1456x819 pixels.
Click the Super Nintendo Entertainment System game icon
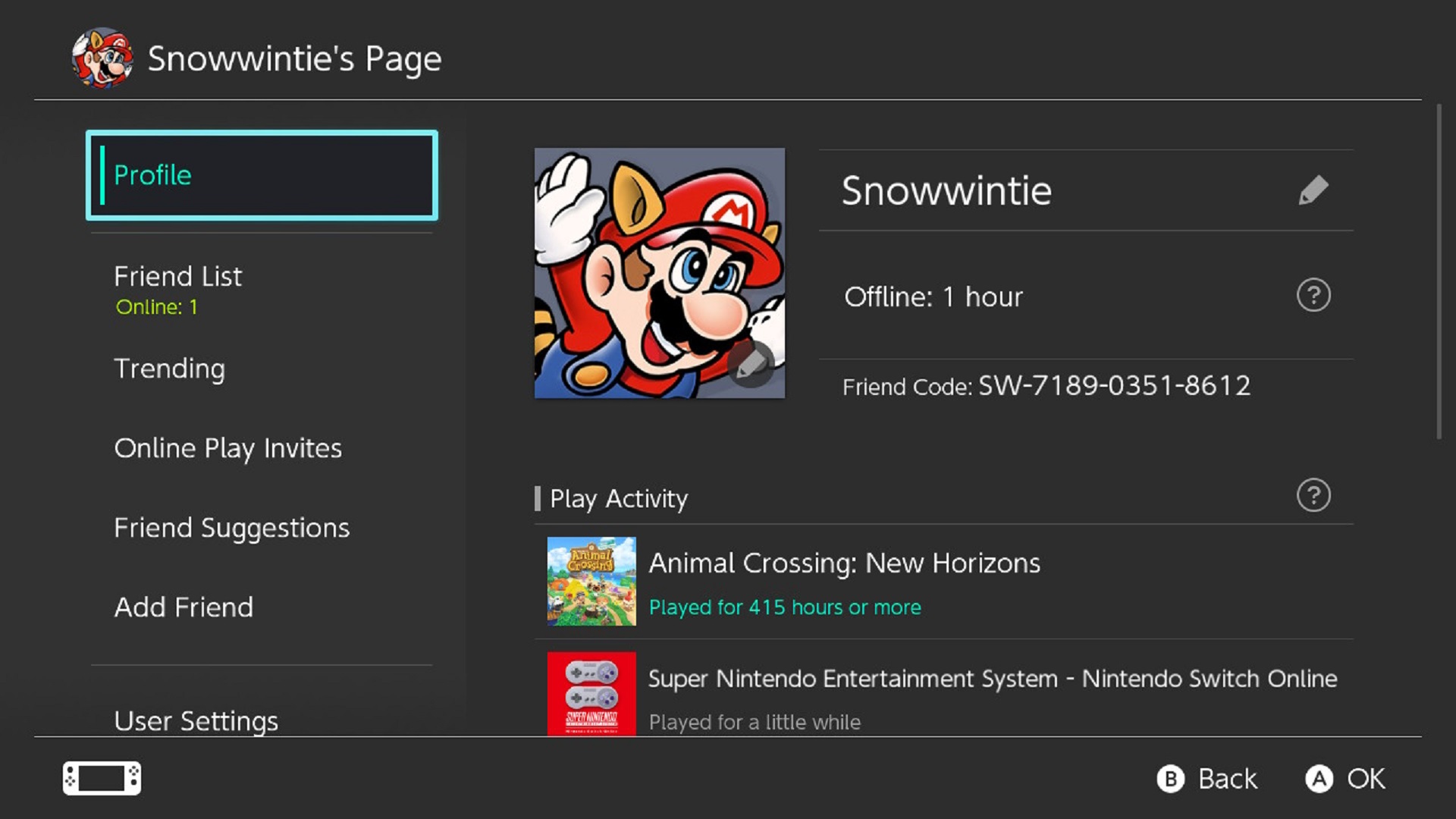coord(591,694)
